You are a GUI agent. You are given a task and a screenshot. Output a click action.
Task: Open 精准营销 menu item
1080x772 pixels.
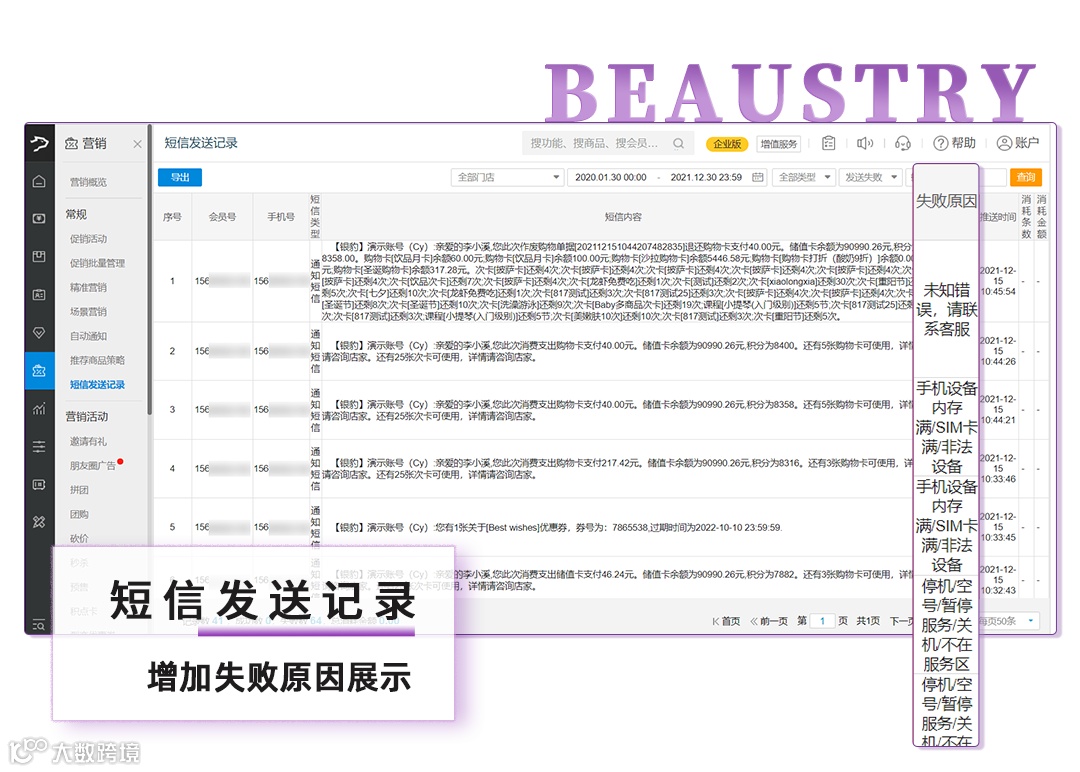(88, 286)
